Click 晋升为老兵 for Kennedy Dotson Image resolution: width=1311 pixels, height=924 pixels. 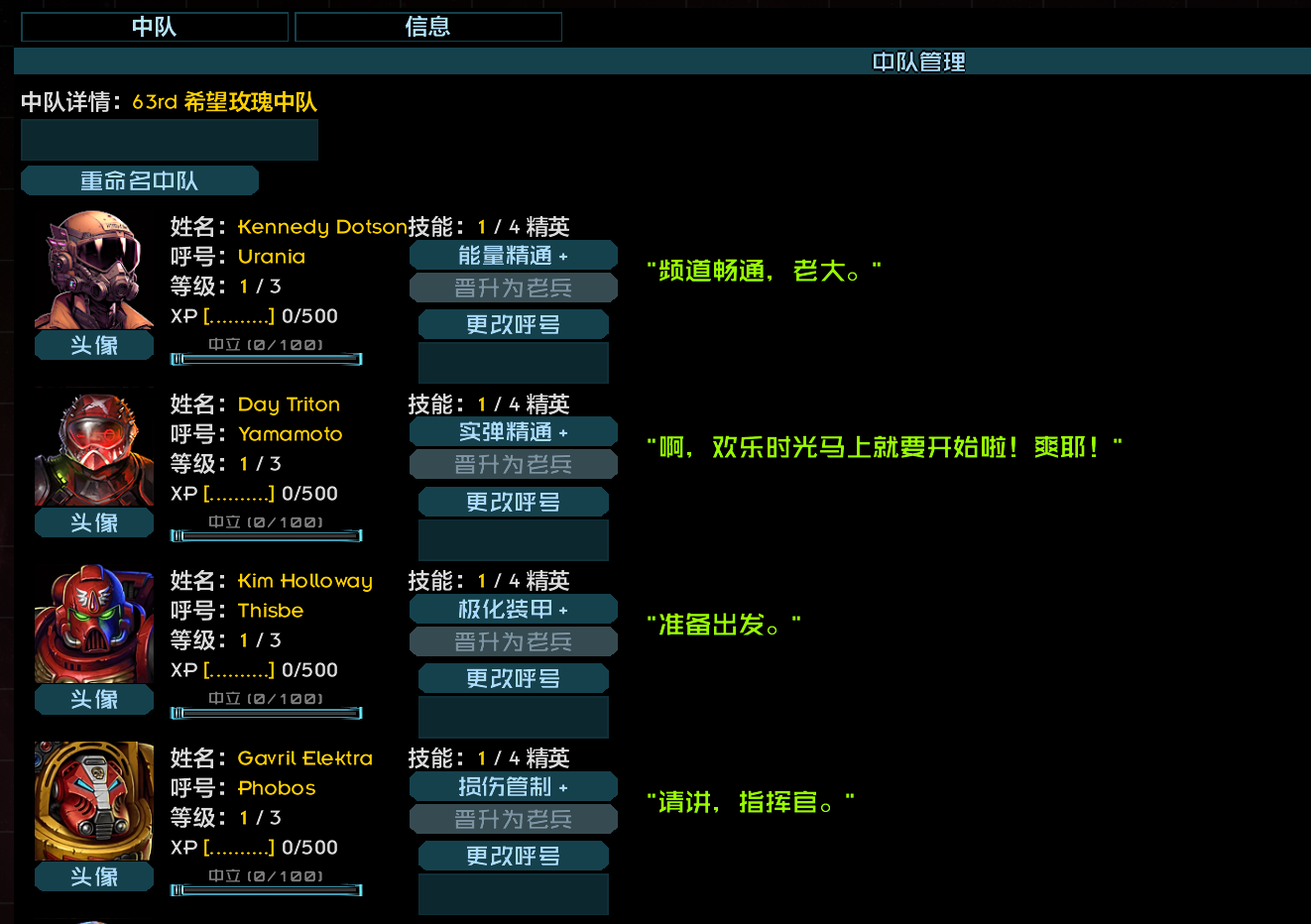(x=514, y=288)
